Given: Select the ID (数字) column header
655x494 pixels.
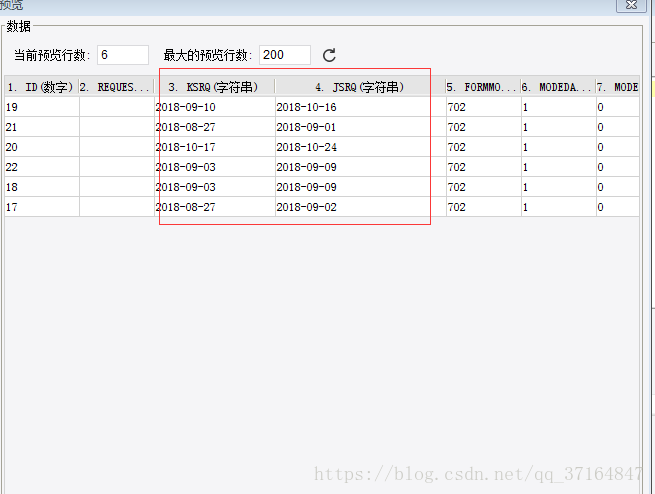Looking at the screenshot, I should 42,87.
